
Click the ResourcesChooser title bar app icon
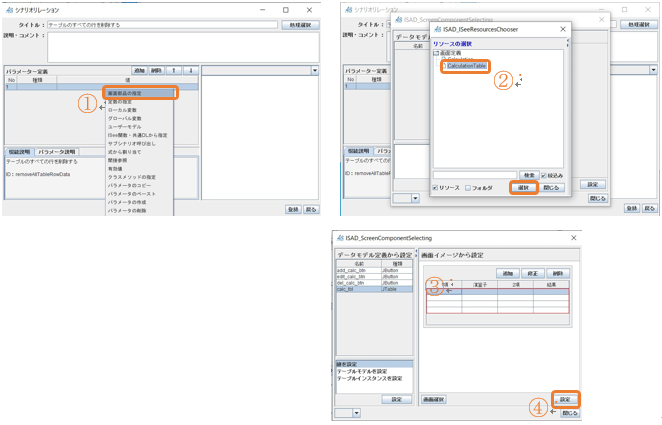point(438,29)
